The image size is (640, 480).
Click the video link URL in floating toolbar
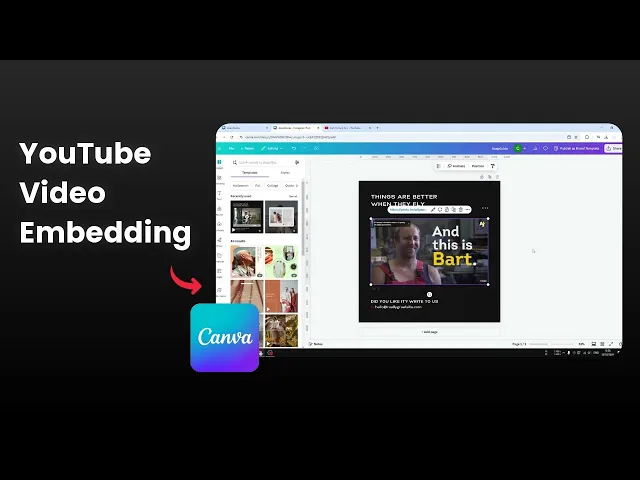(408, 210)
